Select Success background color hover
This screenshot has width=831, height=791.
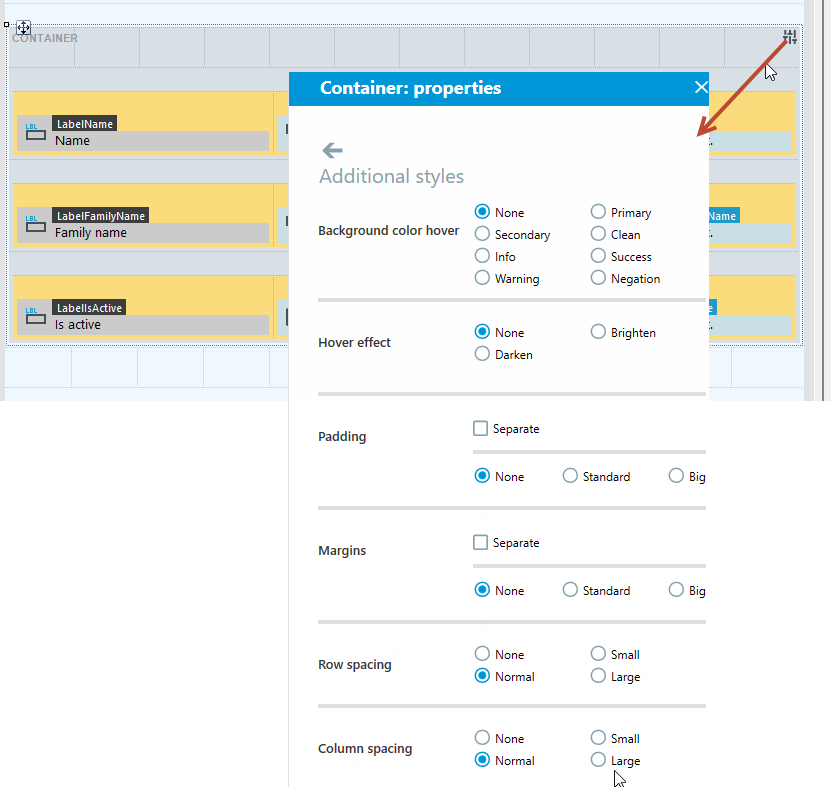(x=598, y=256)
